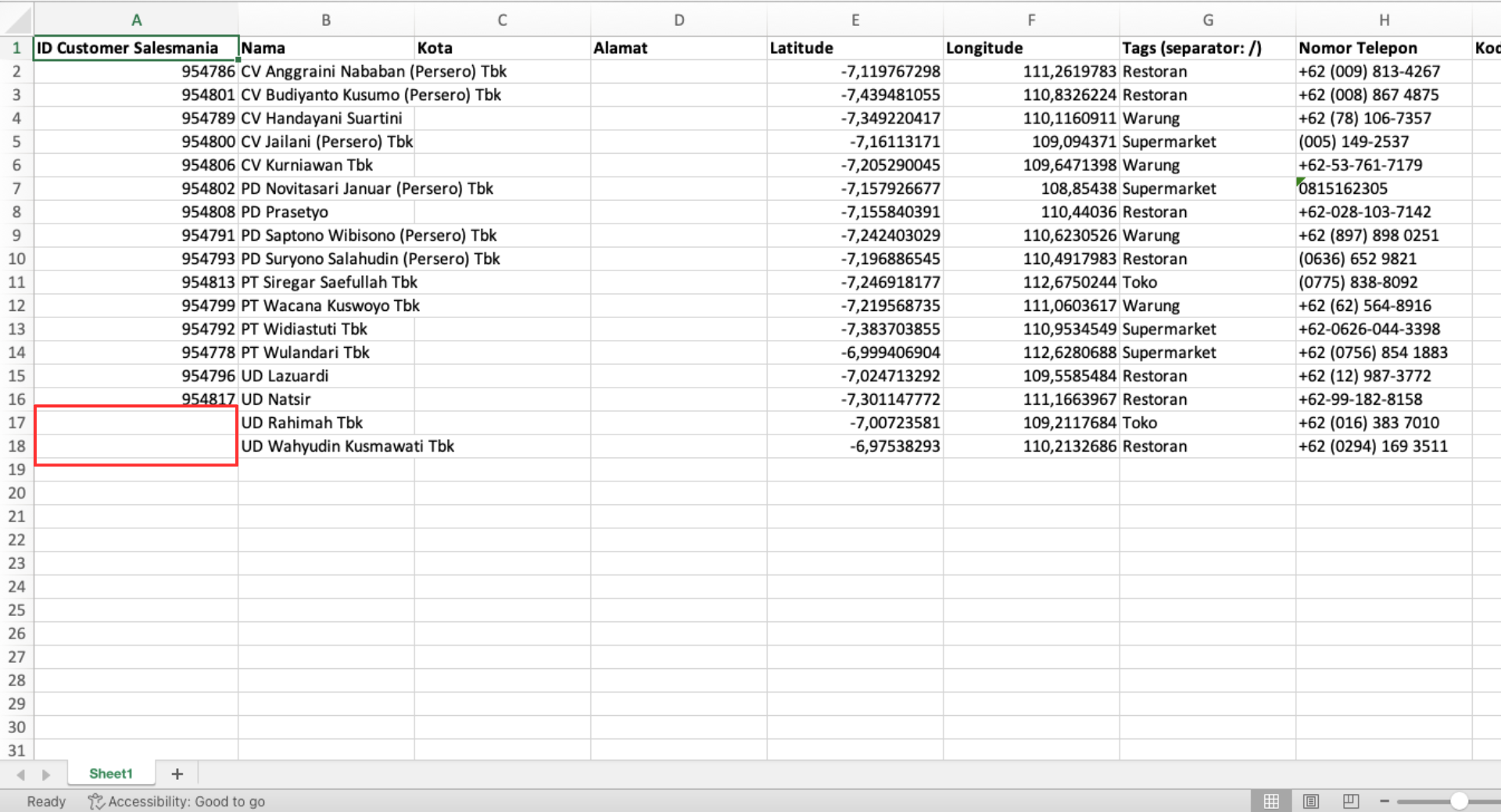This screenshot has width=1501, height=812.
Task: Select column B header
Action: (x=326, y=20)
